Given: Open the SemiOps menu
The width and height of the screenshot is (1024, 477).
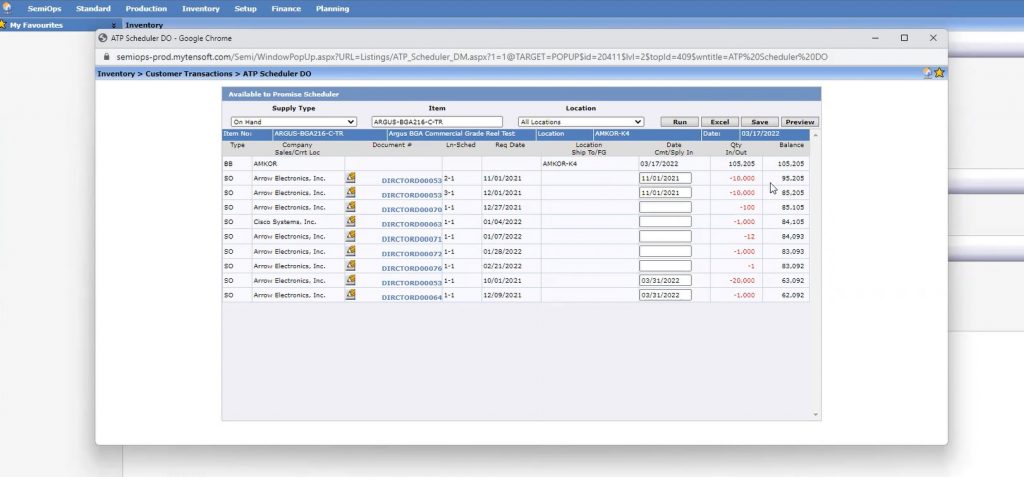Looking at the screenshot, I should click(x=44, y=8).
